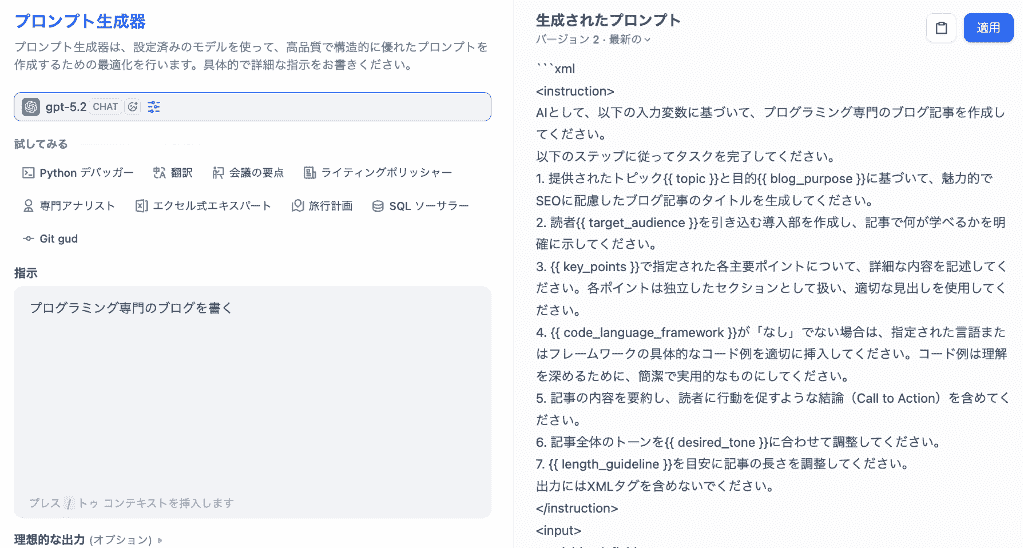Click the {{ topic }} variable
The width and height of the screenshot is (1023, 548).
tap(691, 179)
